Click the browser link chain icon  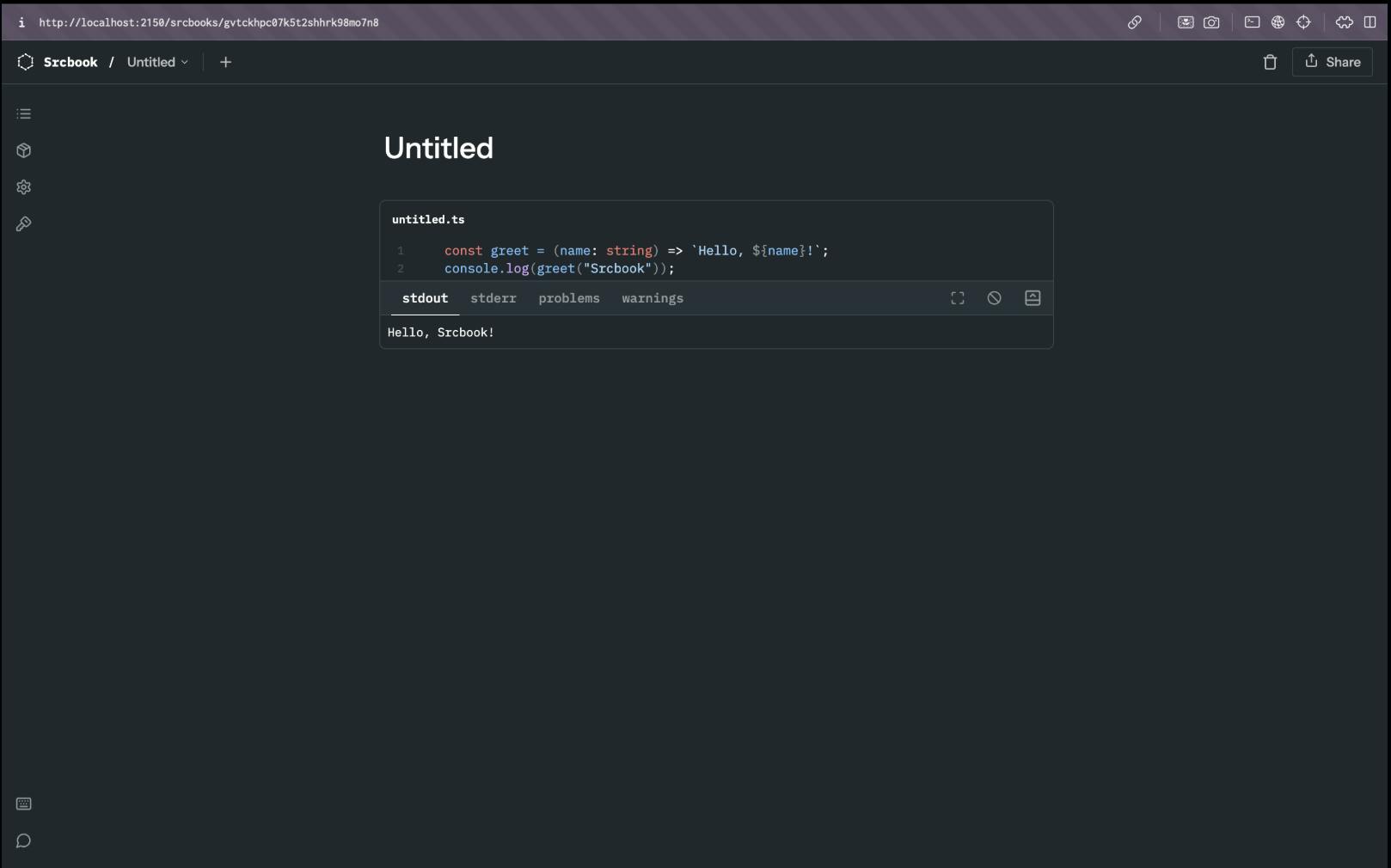point(1135,22)
